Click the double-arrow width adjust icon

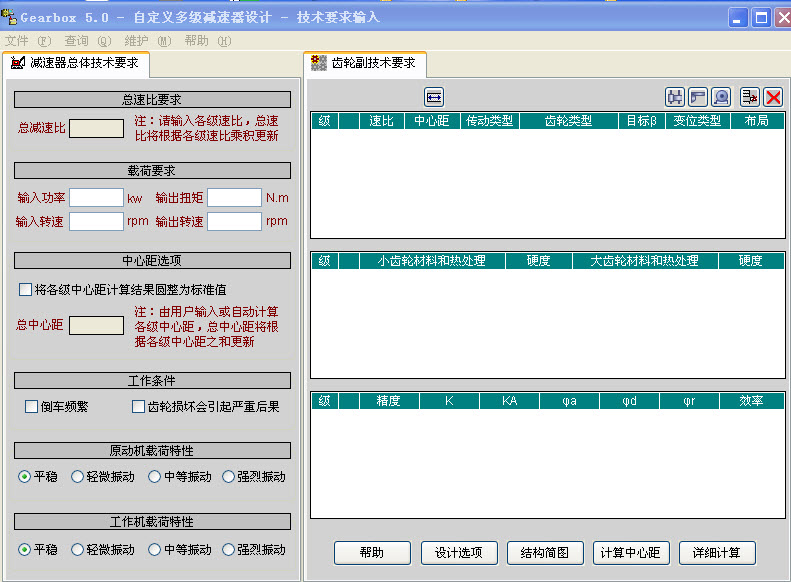(x=434, y=97)
